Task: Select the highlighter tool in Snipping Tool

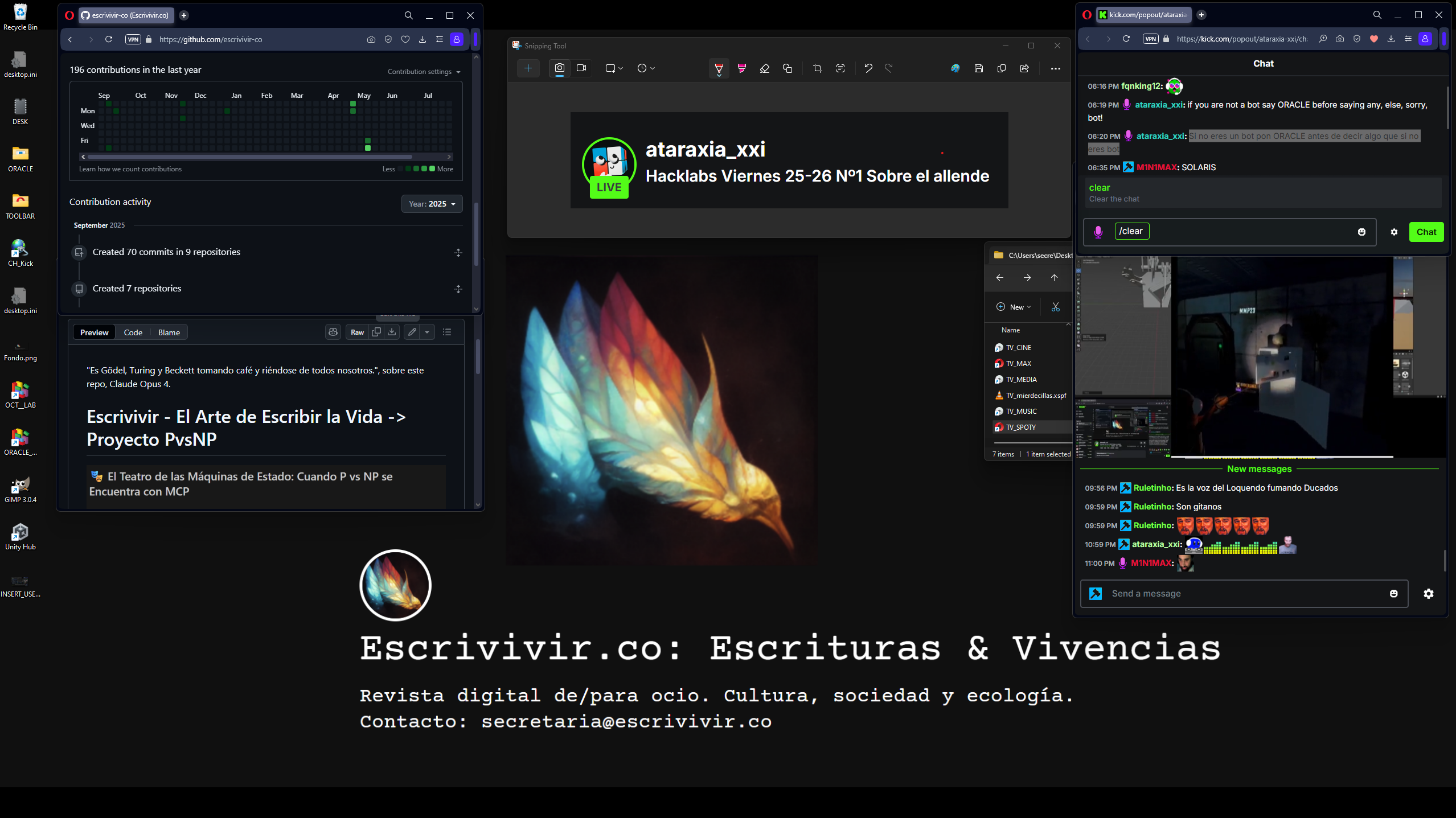Action: coord(741,68)
